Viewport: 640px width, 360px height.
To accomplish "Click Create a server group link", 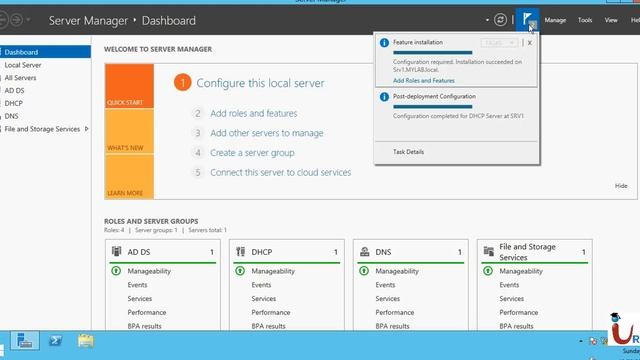I will click(252, 153).
